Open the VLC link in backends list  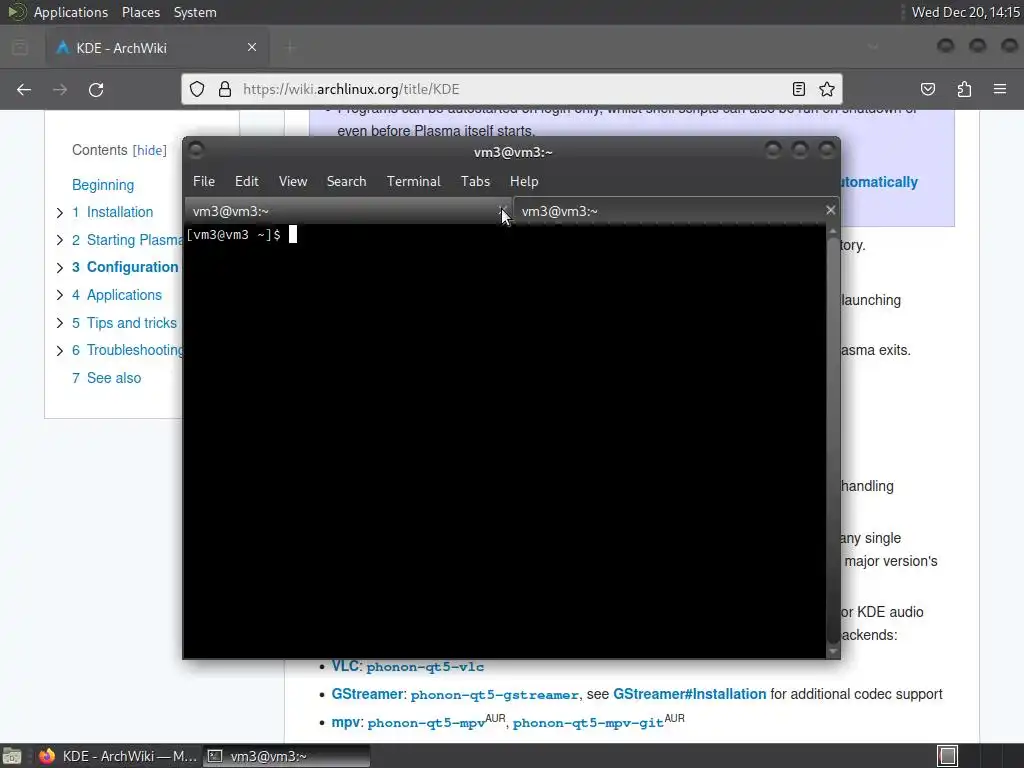345,666
